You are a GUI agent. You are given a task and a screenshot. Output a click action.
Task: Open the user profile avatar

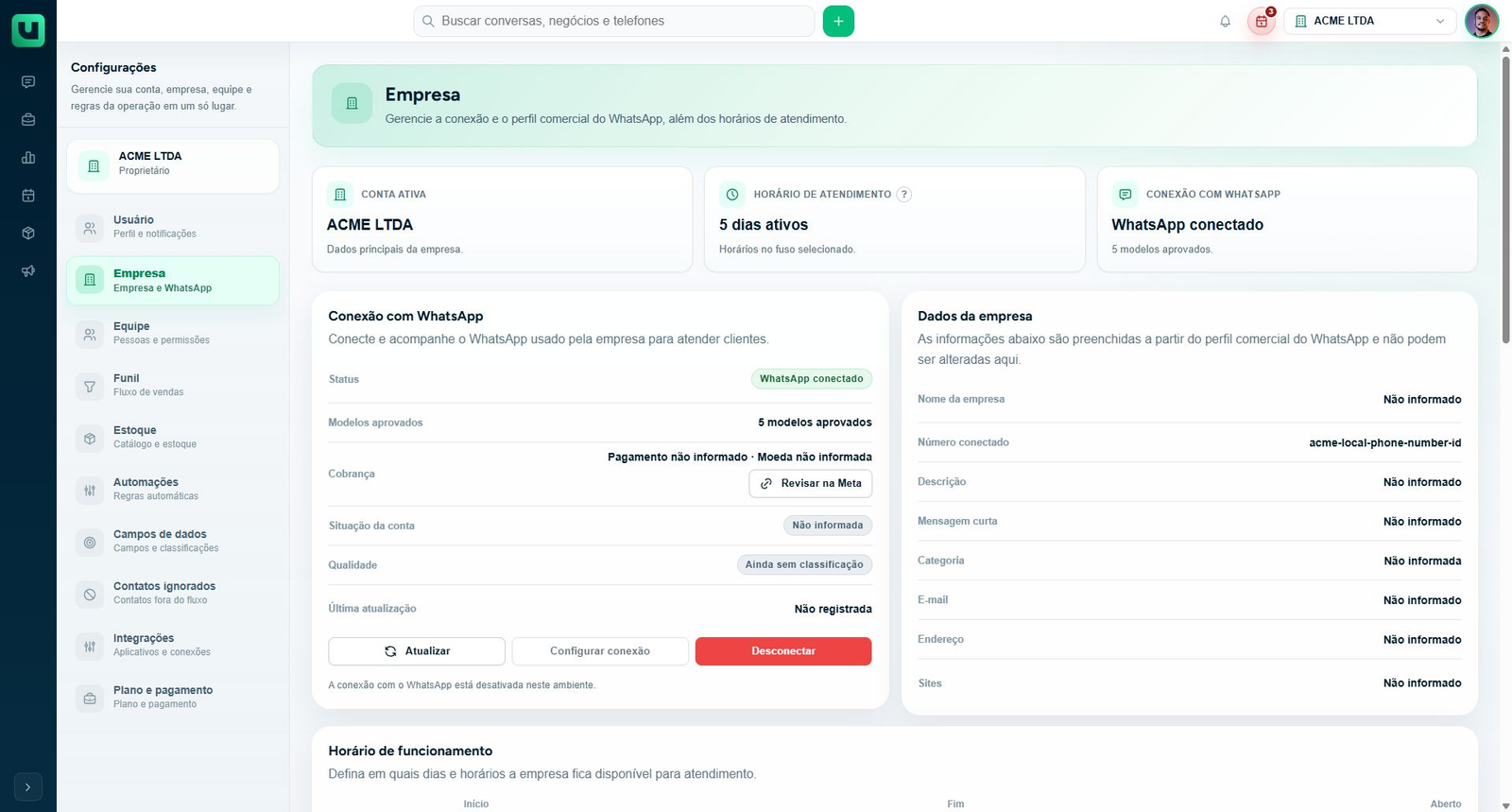point(1482,21)
